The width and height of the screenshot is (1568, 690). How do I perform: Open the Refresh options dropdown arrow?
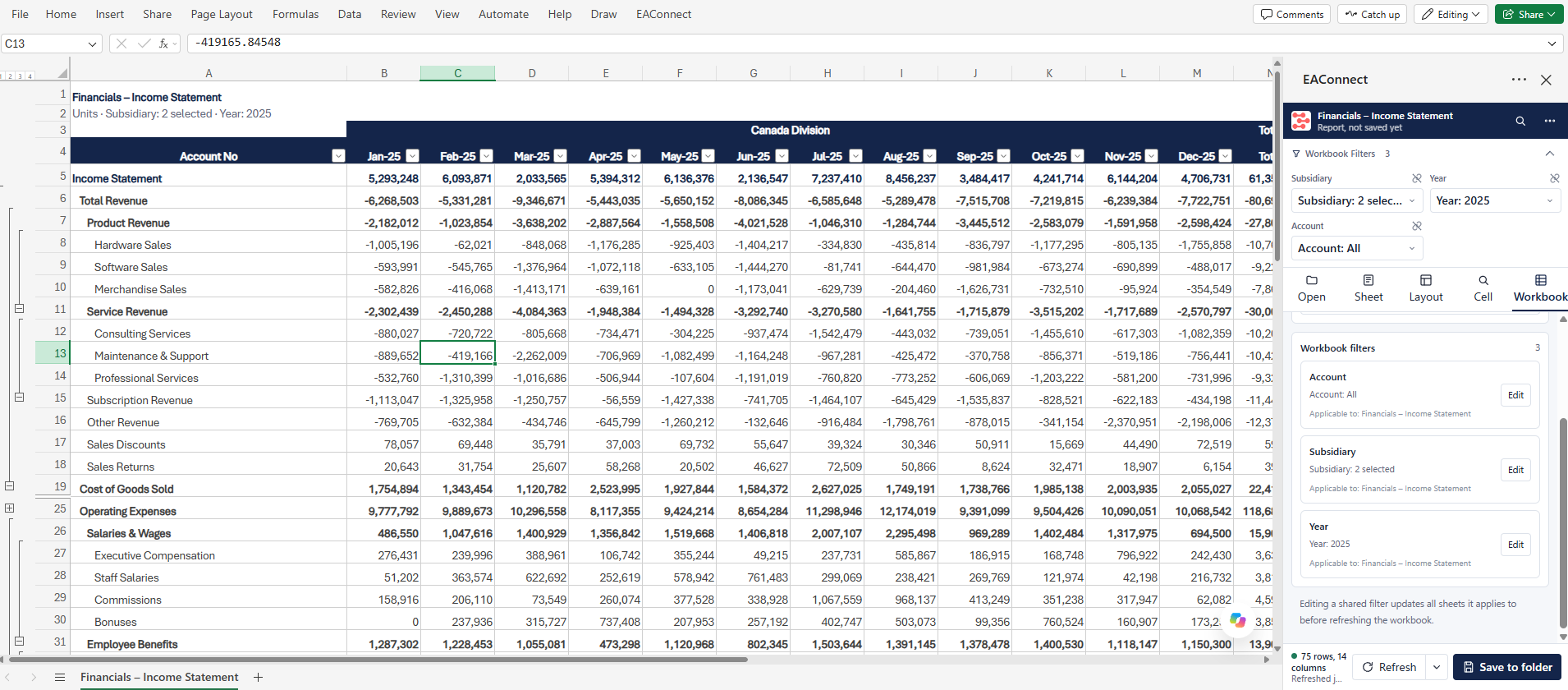click(x=1437, y=667)
